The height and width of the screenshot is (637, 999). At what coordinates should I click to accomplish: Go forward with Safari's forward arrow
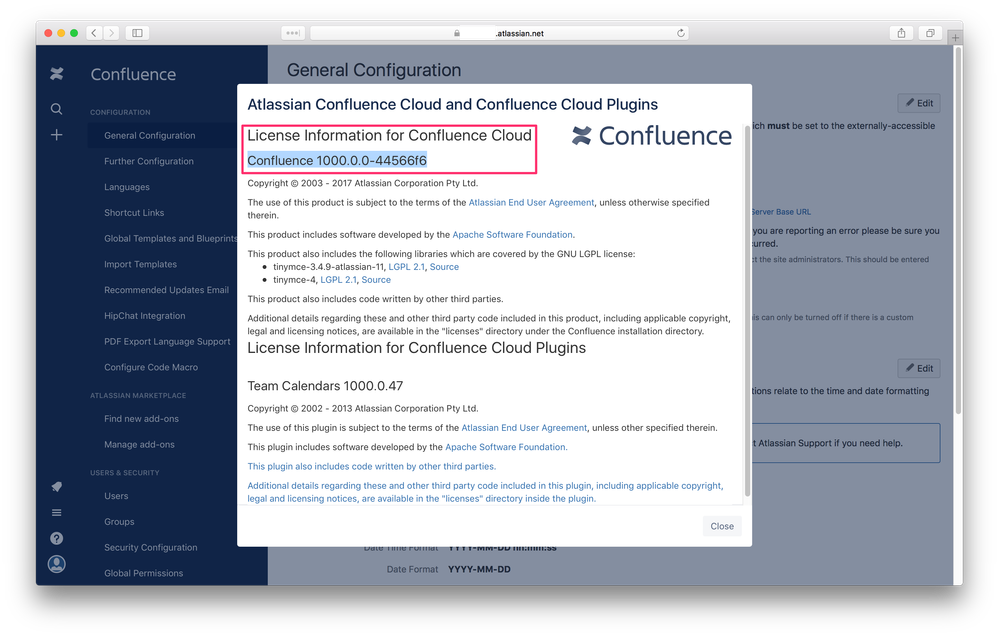[x=111, y=33]
